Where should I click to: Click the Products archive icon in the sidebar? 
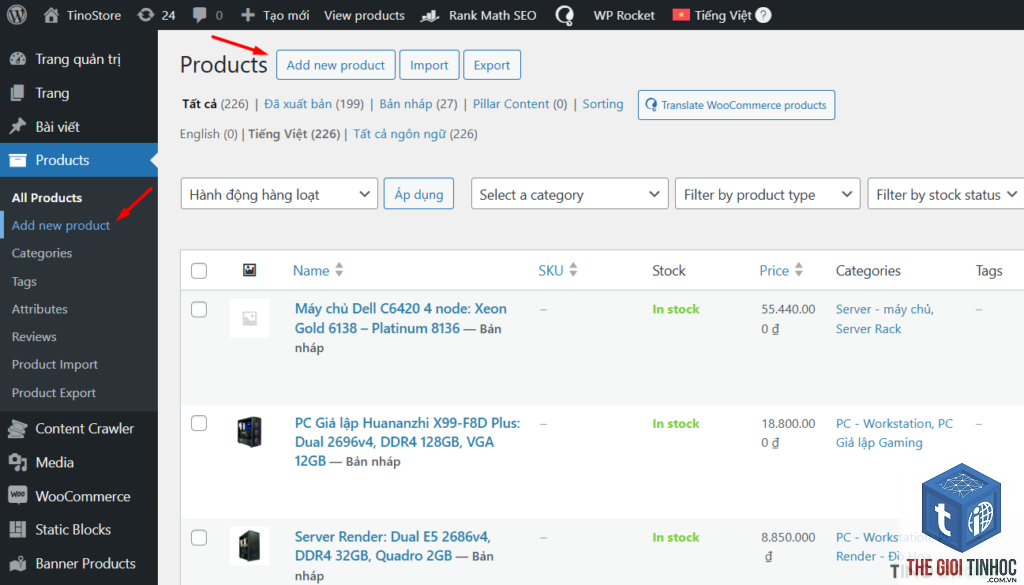[18, 160]
